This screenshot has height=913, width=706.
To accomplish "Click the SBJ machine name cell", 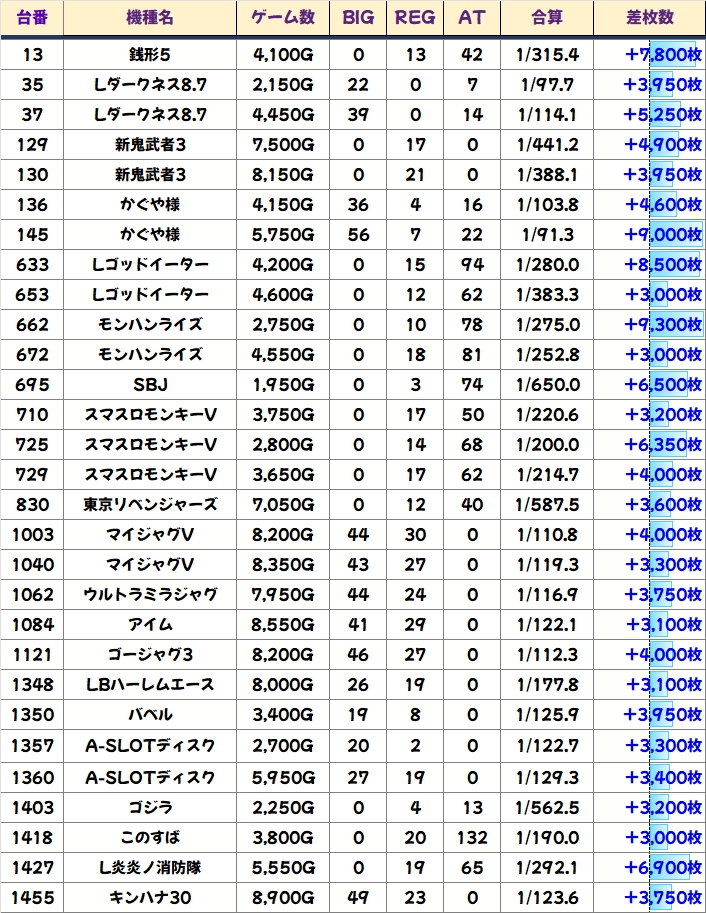I will (149, 385).
